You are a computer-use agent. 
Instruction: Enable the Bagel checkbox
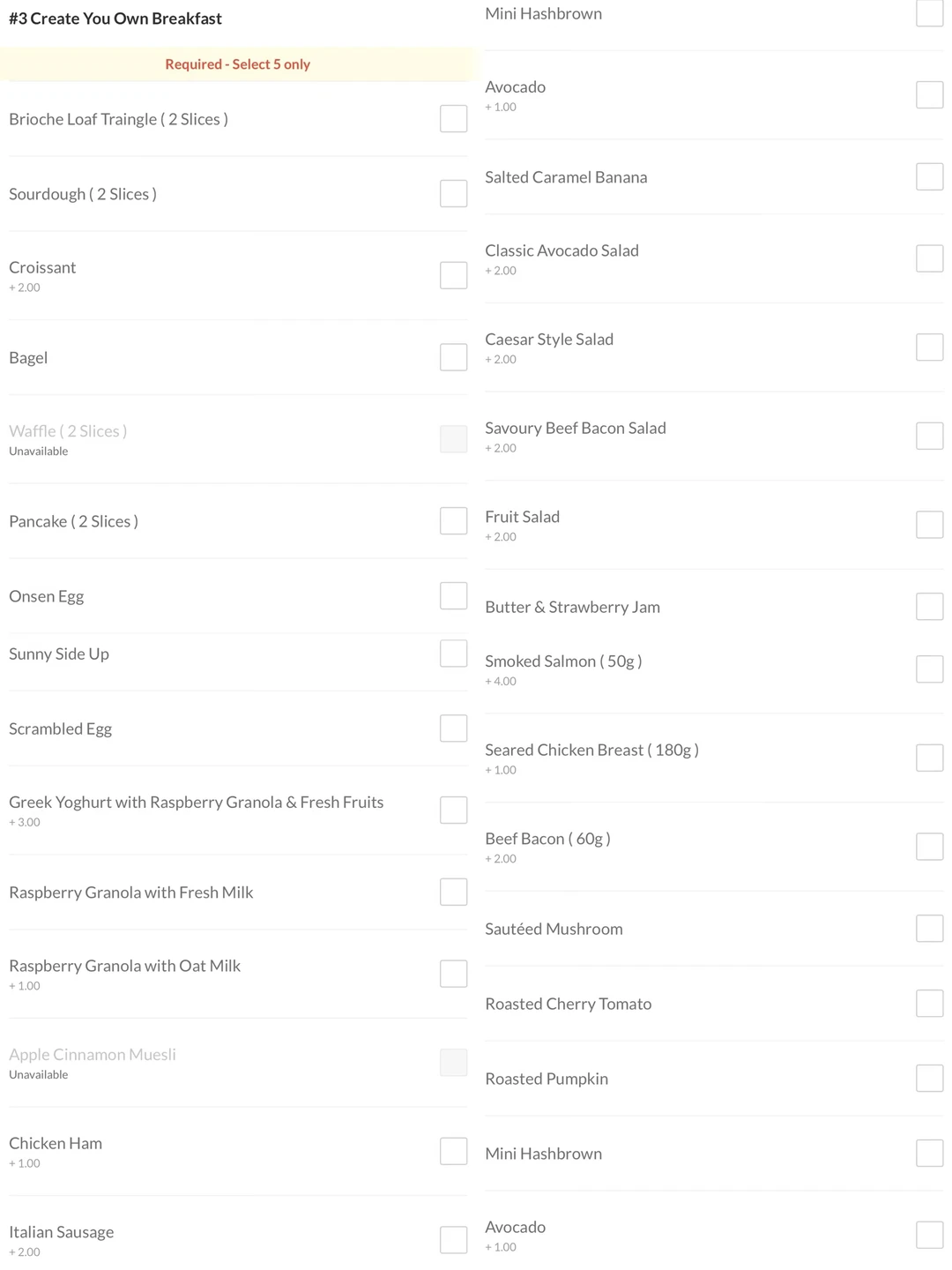point(453,357)
